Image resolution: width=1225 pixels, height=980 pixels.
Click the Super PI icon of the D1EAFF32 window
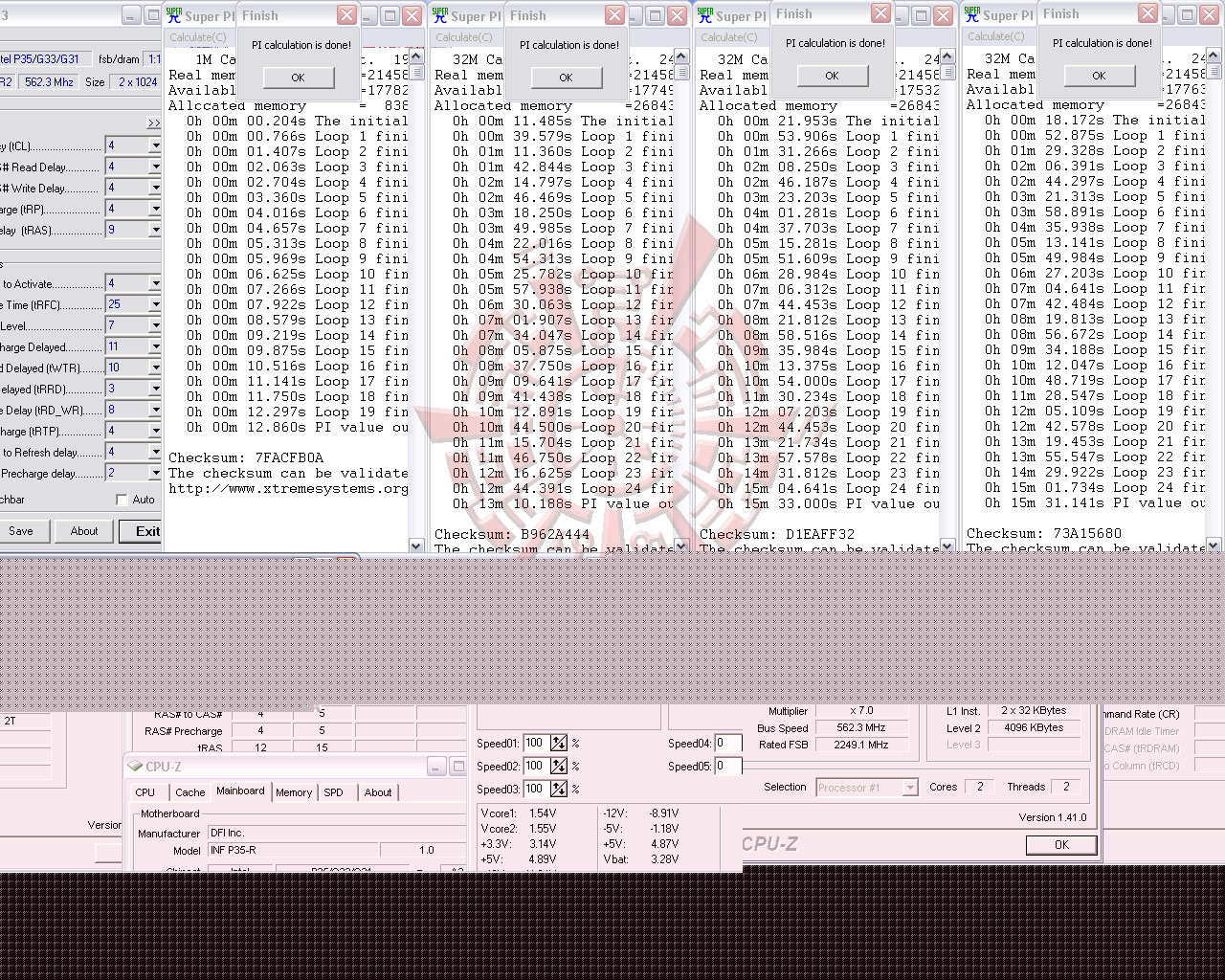point(705,15)
